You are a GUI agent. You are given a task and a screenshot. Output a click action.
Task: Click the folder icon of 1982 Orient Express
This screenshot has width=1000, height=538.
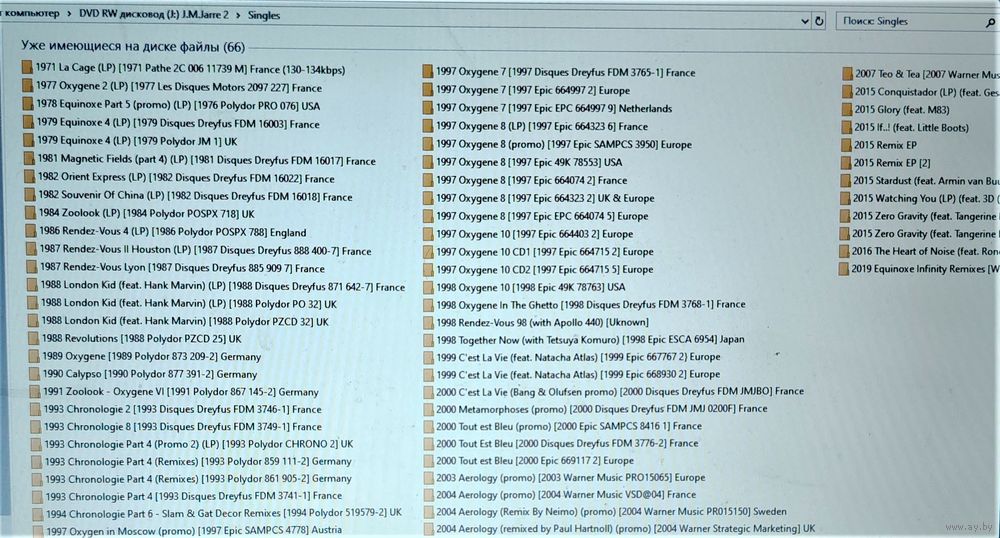30,177
